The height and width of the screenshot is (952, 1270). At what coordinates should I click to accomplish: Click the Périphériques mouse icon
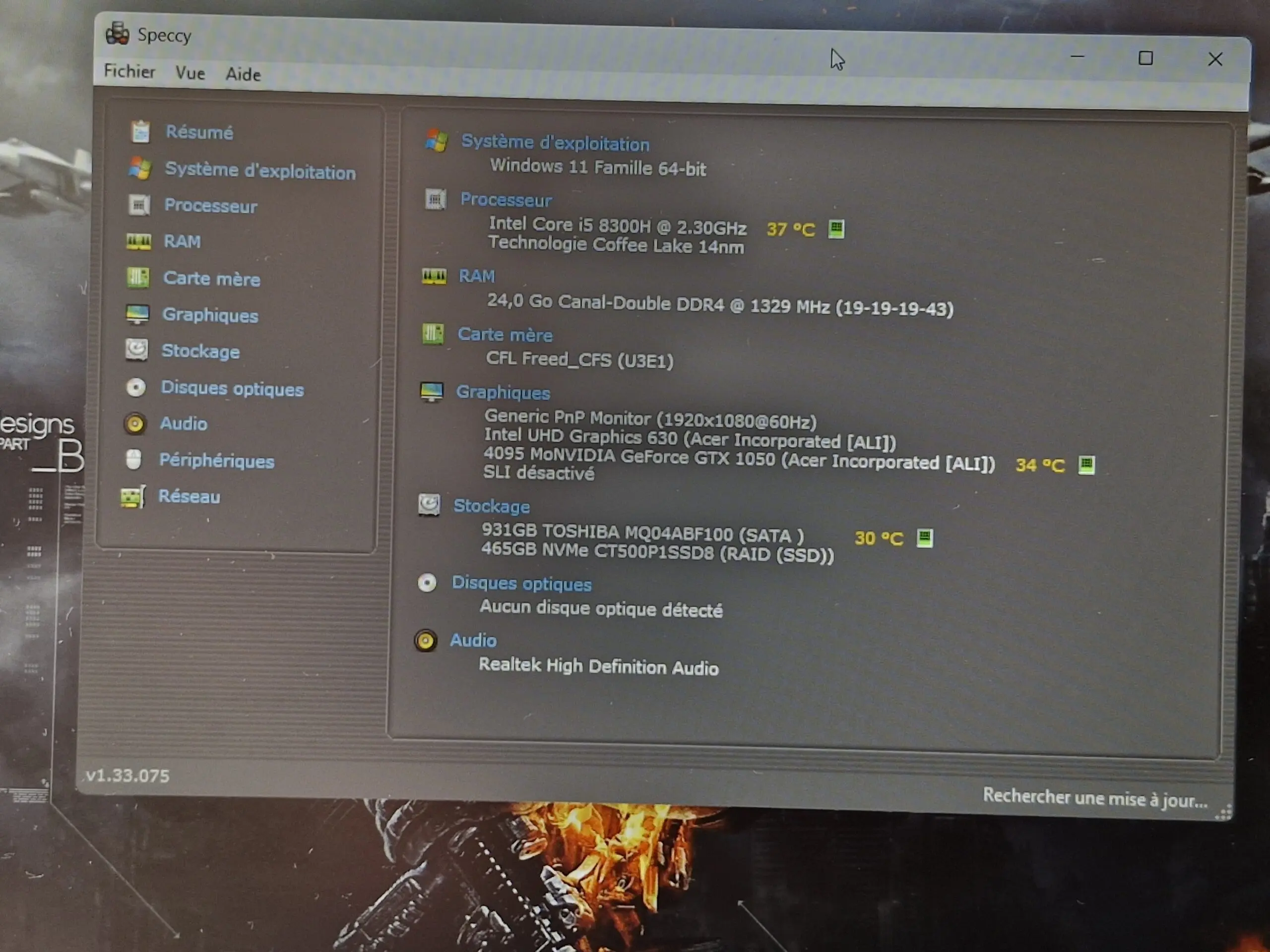(x=134, y=460)
